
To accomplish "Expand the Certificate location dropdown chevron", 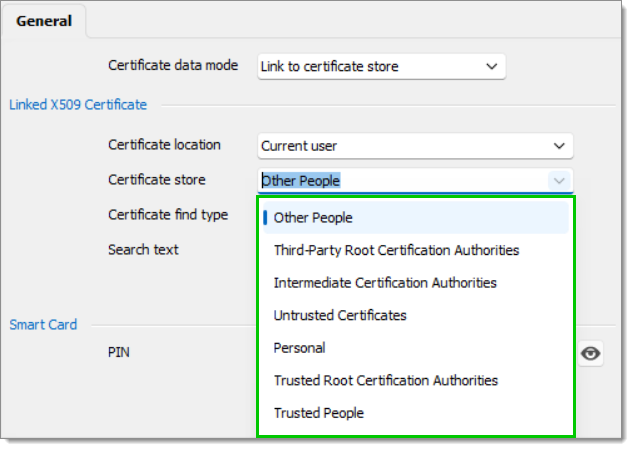I will coord(559,146).
